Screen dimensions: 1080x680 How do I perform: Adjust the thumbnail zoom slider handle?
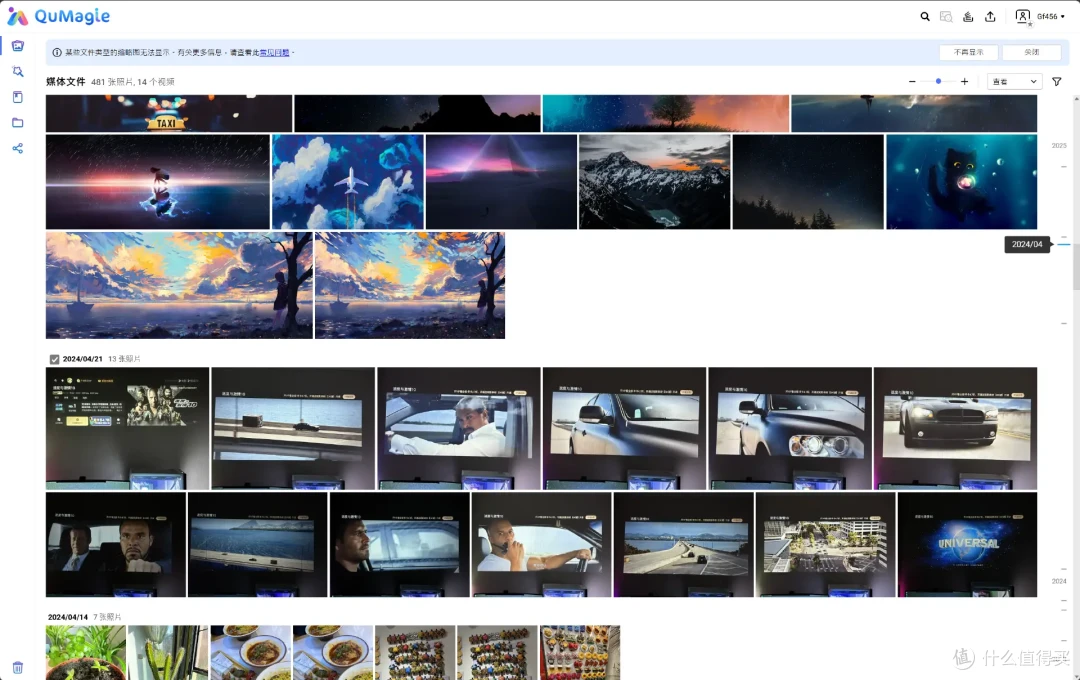point(938,81)
